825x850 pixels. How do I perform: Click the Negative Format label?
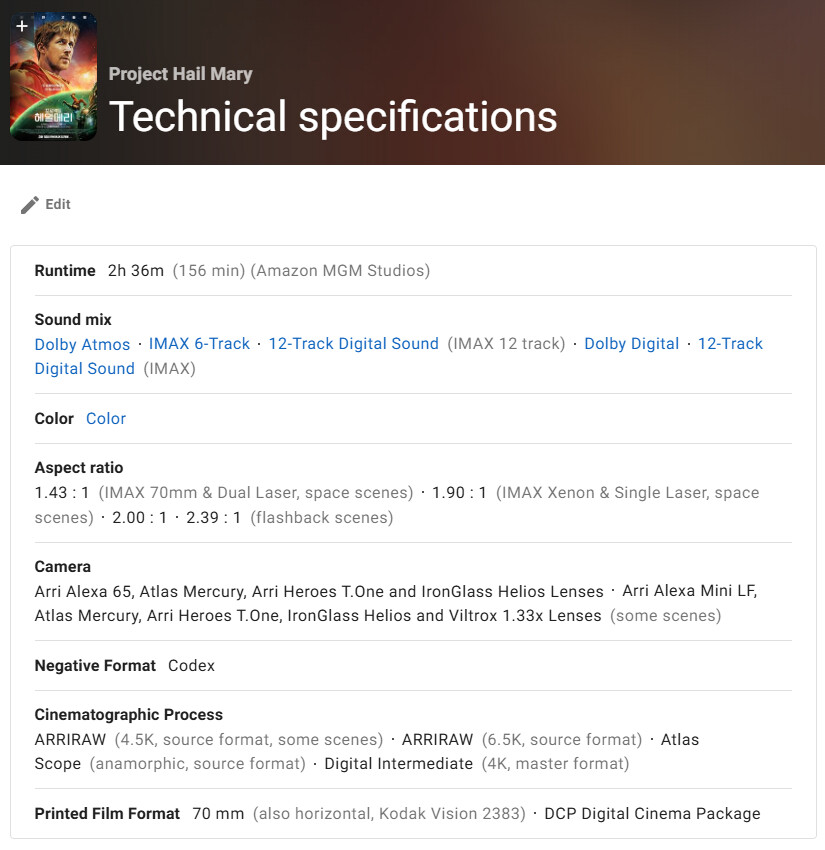point(95,666)
